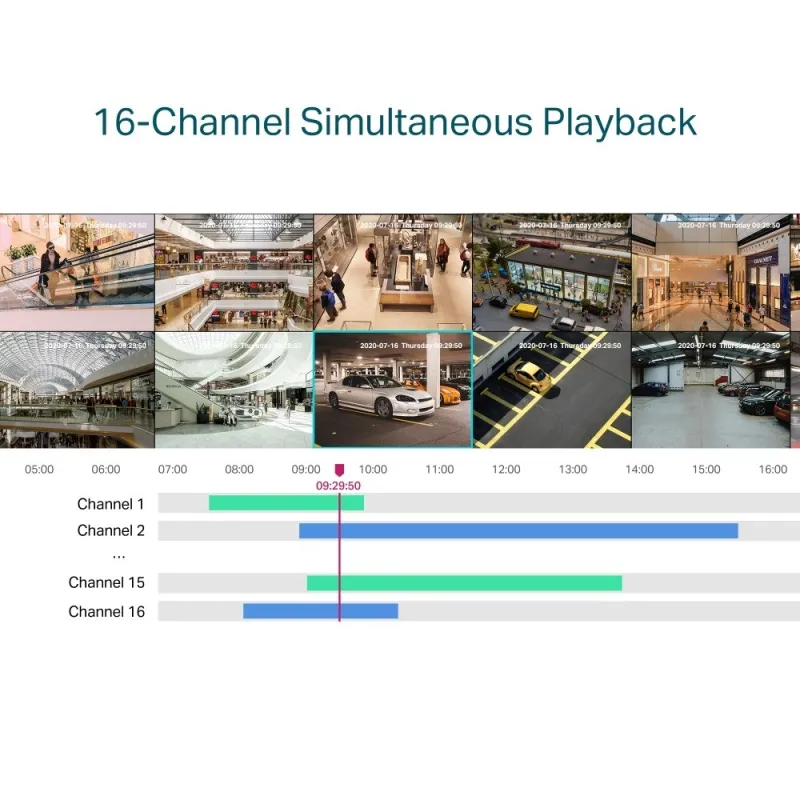Expand hidden channels via the ellipsis
800x800 pixels.
pyautogui.click(x=119, y=556)
